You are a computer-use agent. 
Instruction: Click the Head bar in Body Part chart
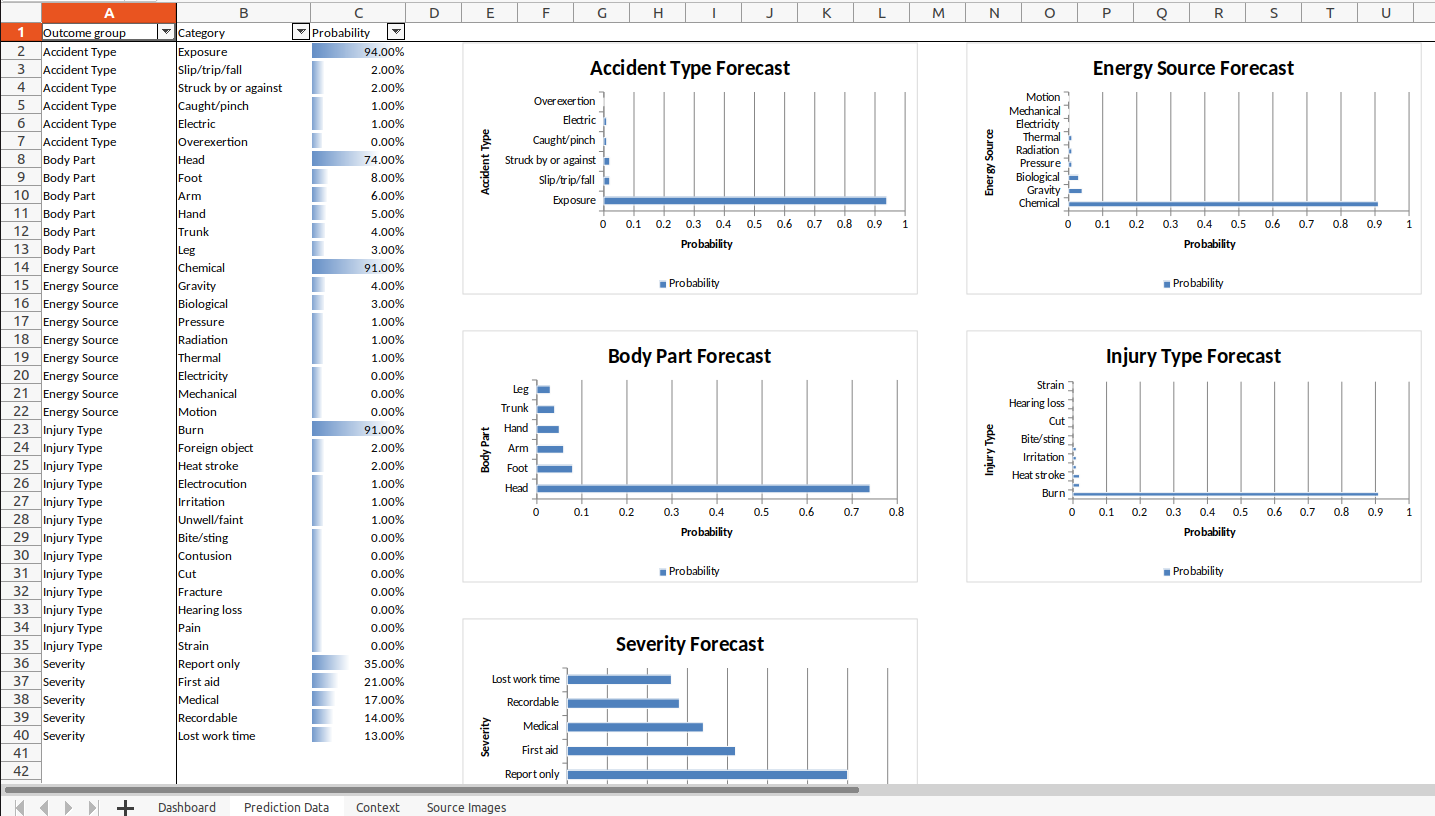pos(703,488)
